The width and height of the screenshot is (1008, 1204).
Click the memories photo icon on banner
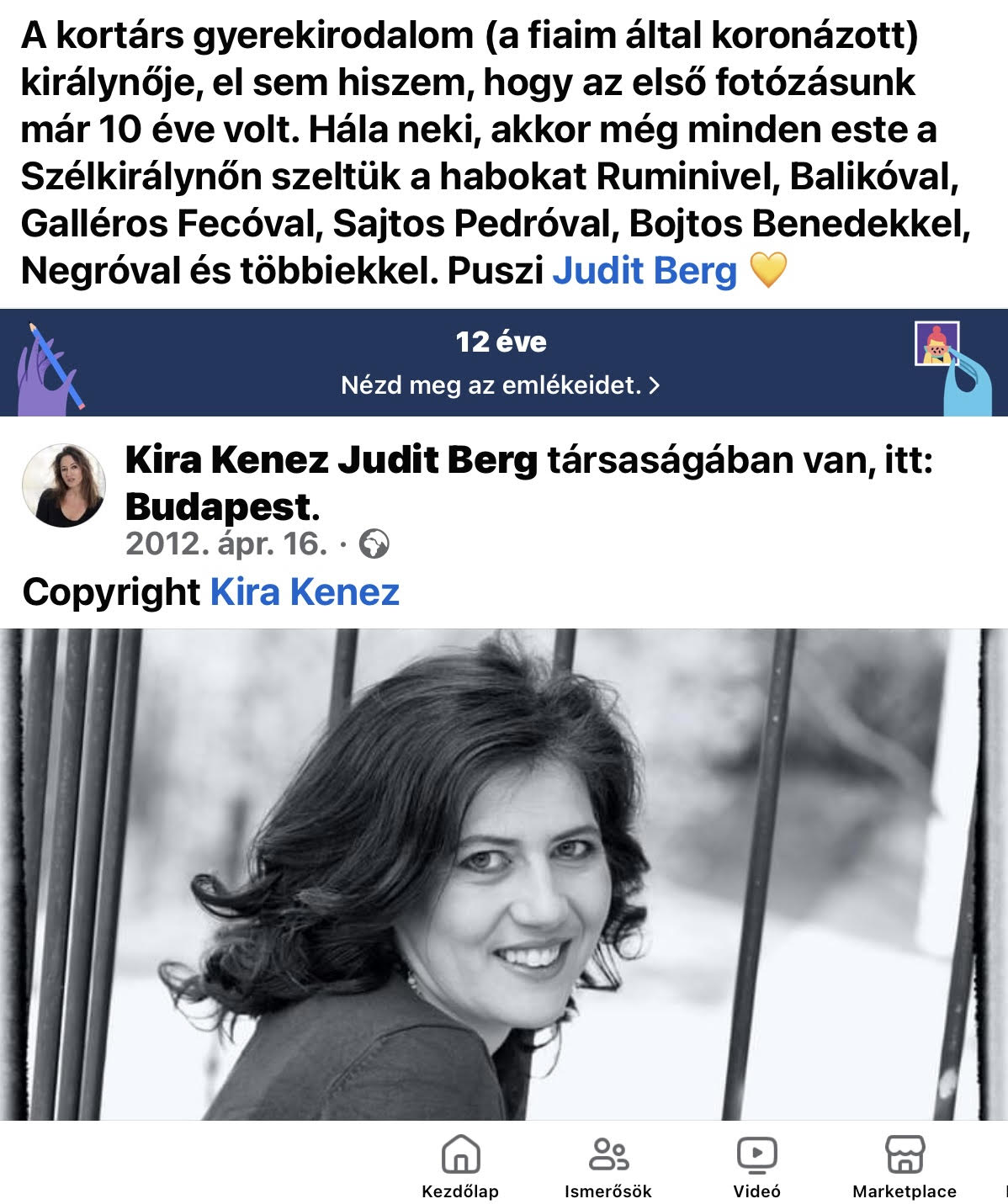click(937, 343)
